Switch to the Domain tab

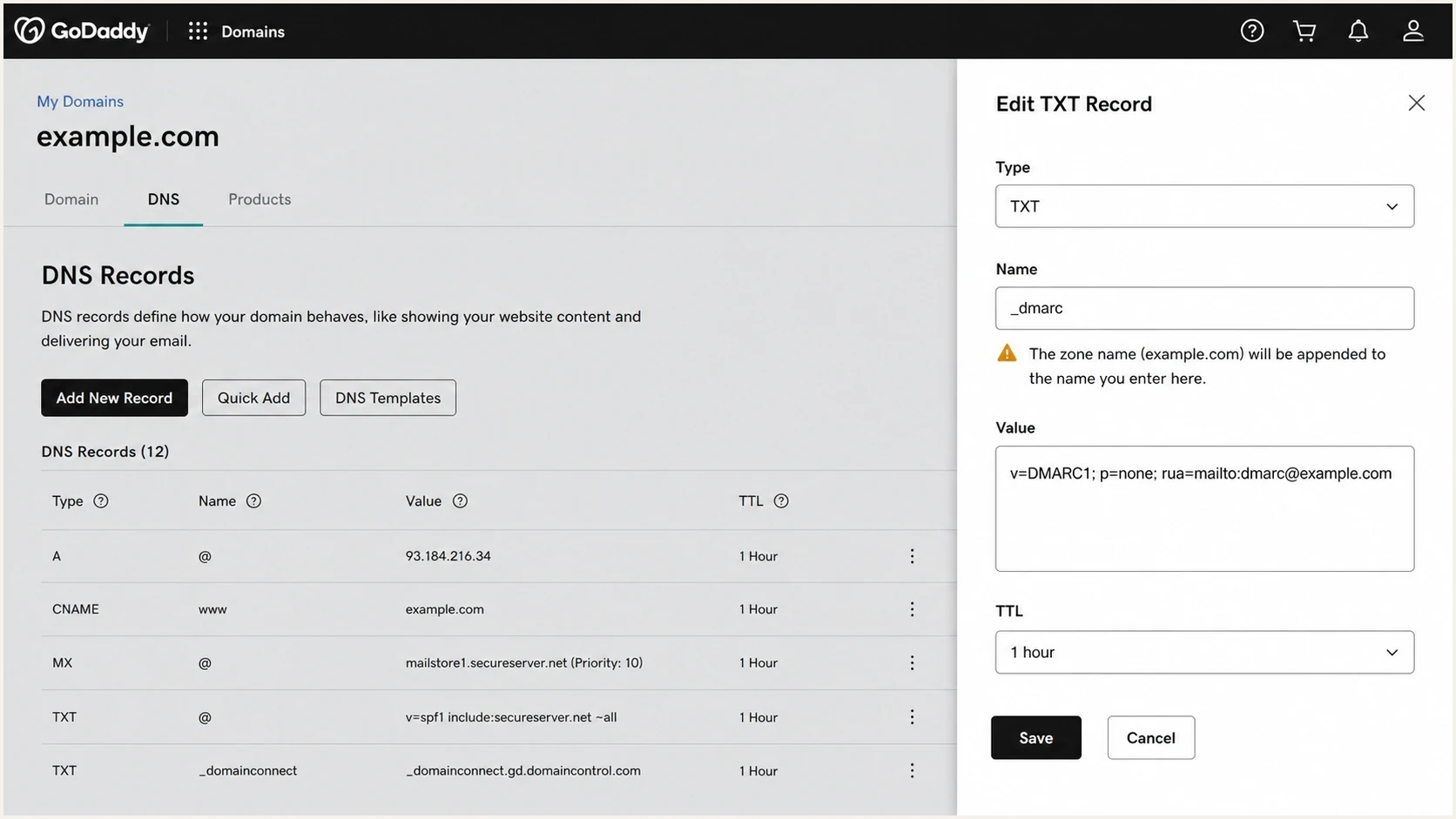(71, 199)
